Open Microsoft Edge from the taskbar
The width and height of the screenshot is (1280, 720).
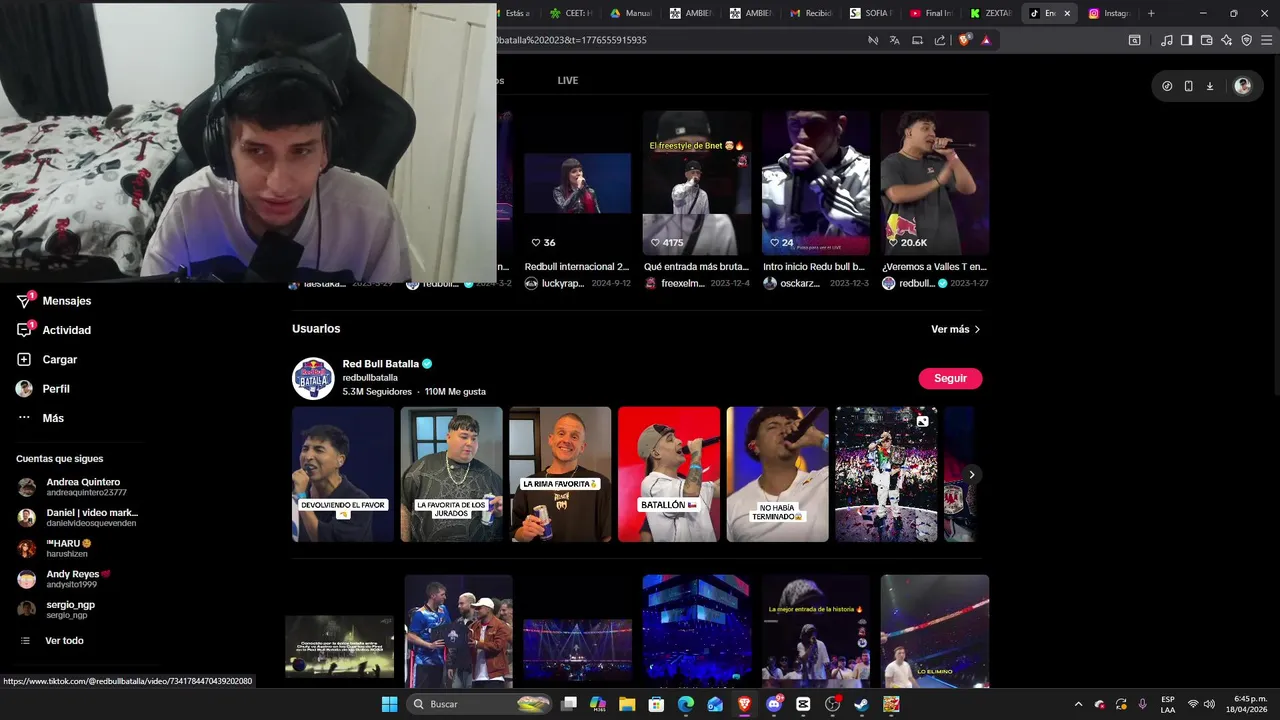(x=686, y=704)
